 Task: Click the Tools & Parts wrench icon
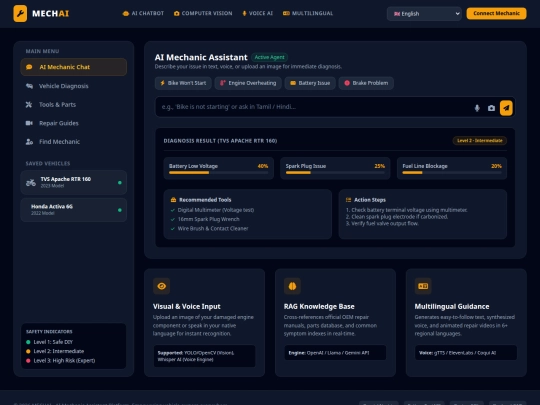[x=29, y=104]
